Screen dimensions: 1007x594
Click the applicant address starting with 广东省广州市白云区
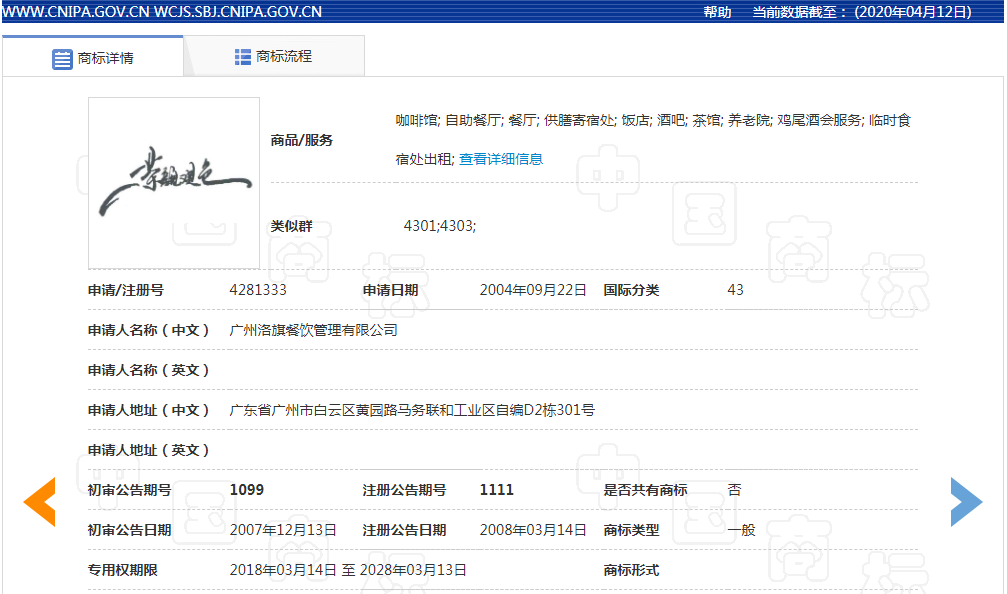point(412,410)
